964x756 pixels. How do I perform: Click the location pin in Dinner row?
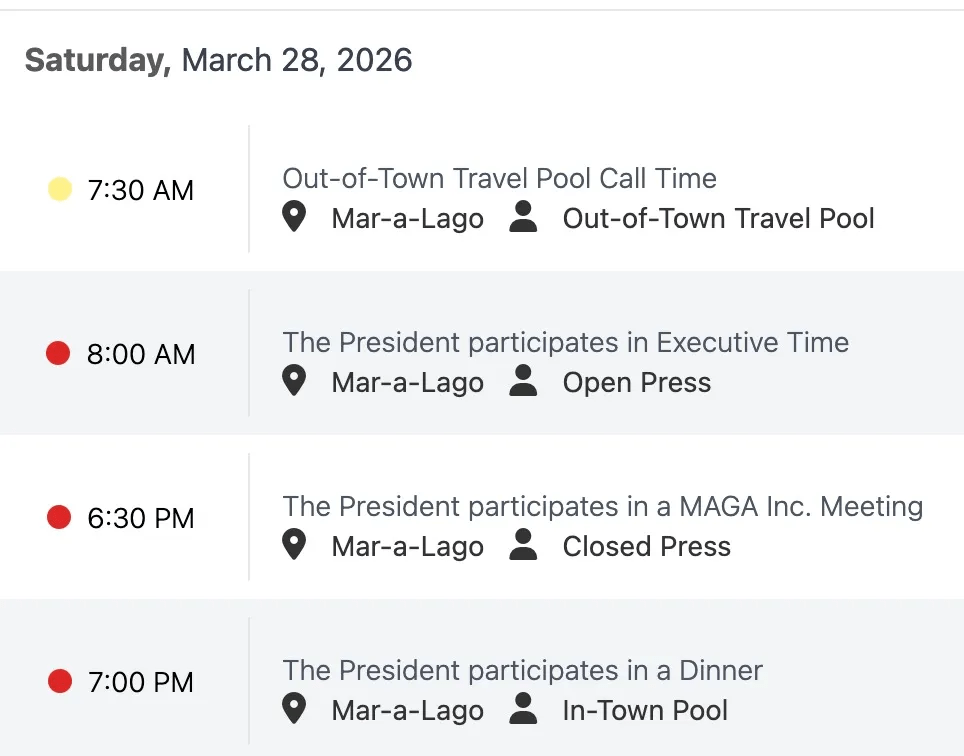coord(293,709)
